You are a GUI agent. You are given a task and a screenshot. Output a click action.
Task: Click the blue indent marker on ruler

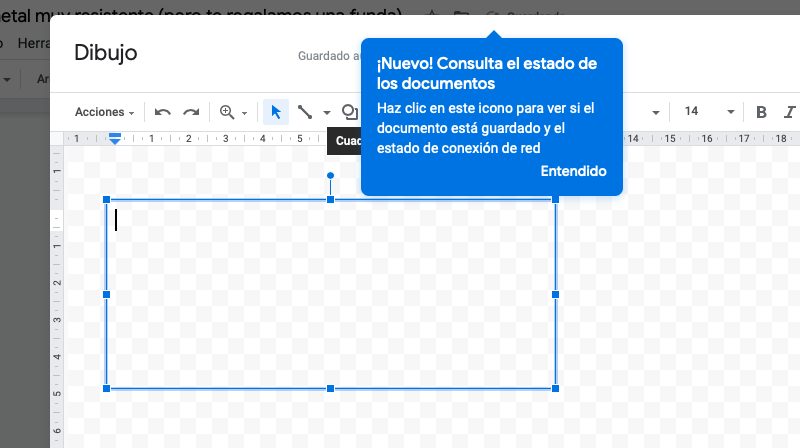(x=115, y=139)
